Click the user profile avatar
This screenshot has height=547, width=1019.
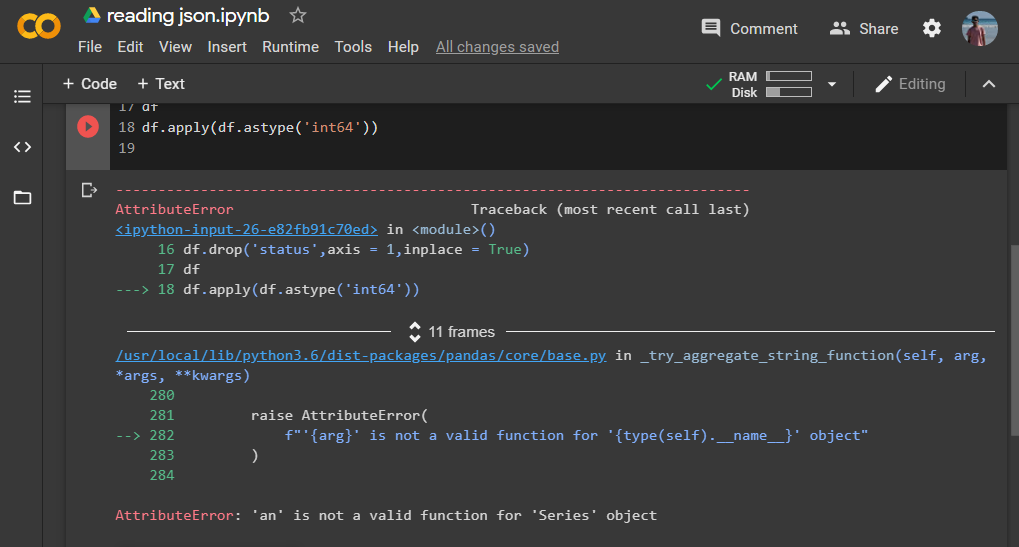click(979, 28)
